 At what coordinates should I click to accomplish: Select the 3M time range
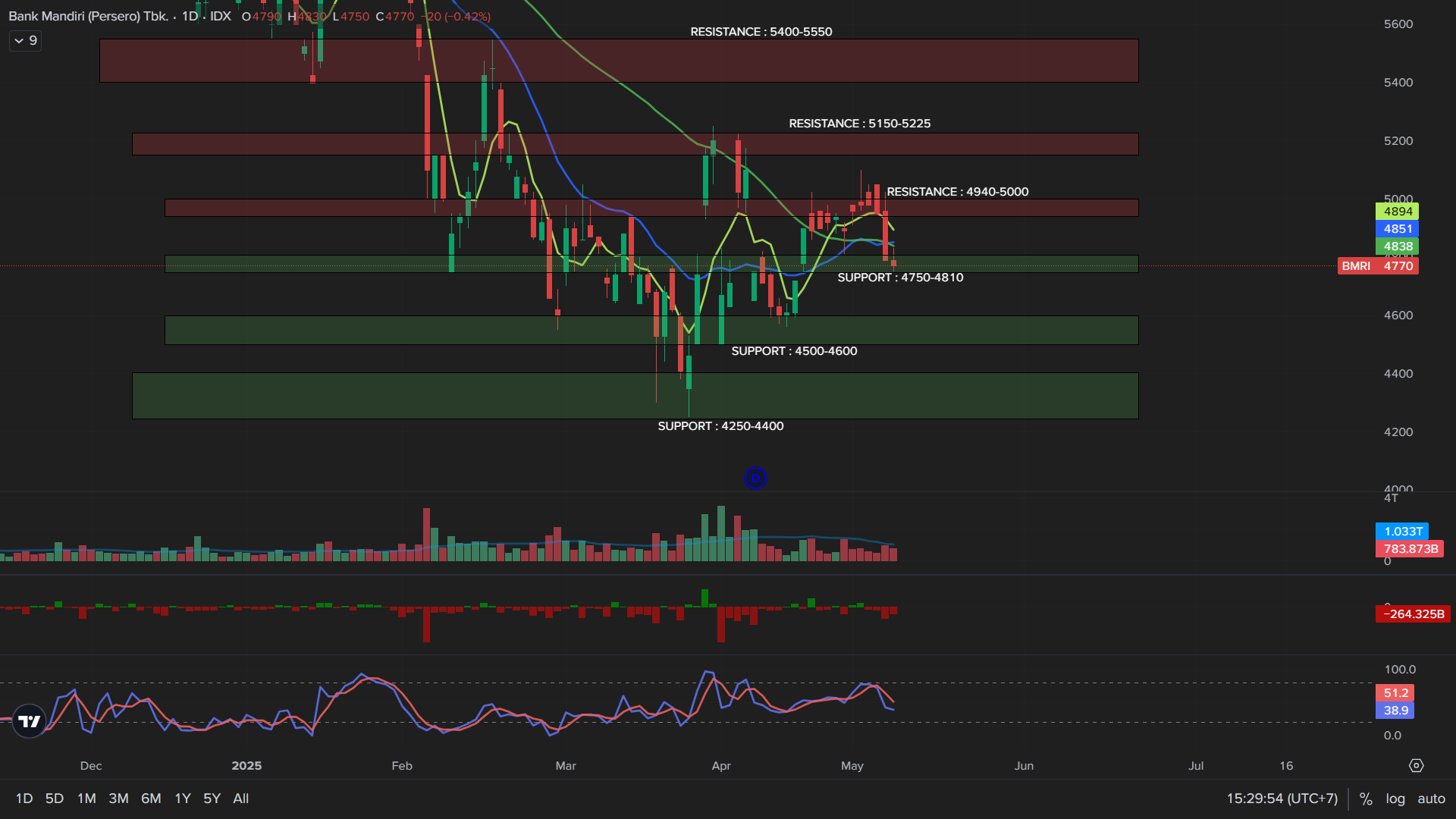click(x=118, y=799)
